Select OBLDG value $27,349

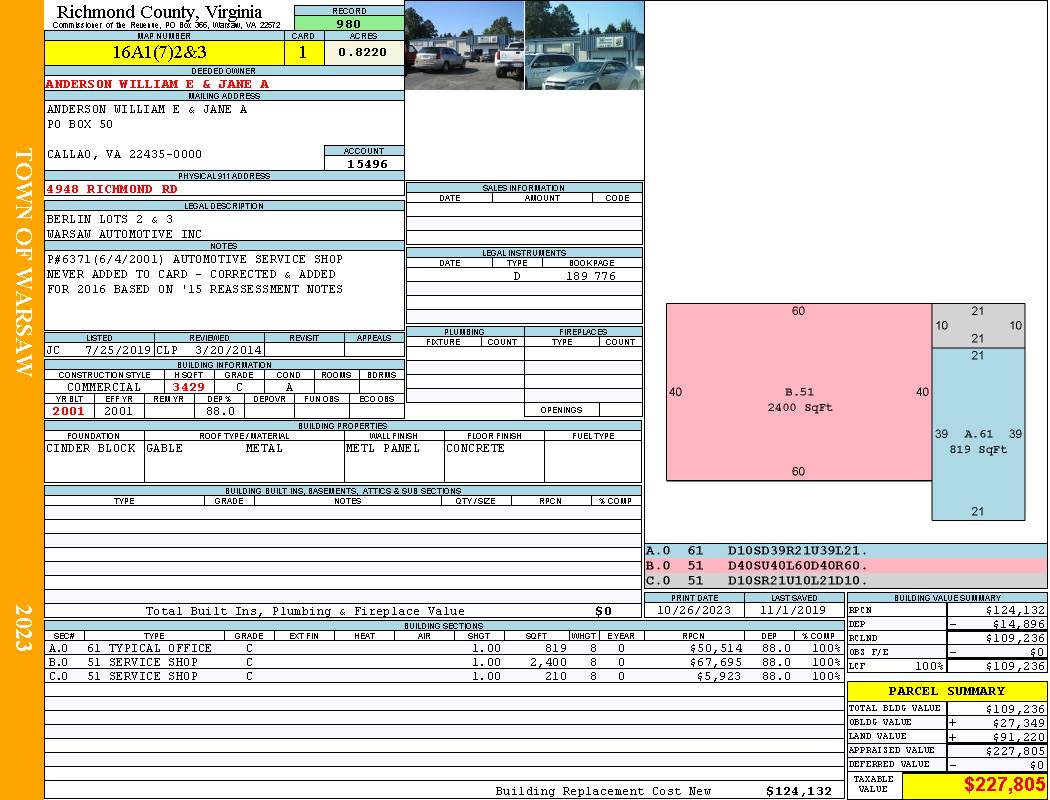tap(1019, 723)
